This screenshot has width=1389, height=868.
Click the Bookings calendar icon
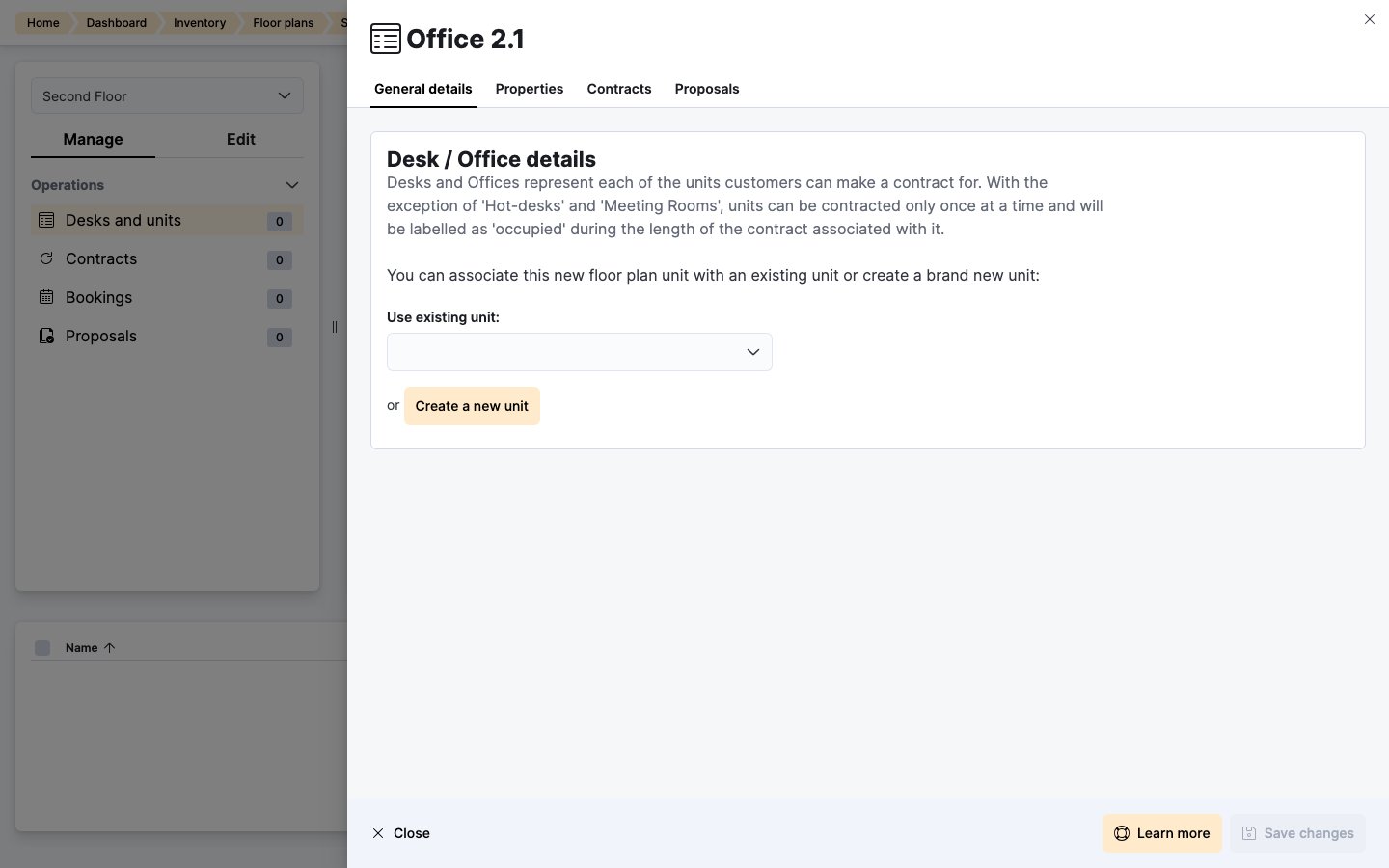coord(46,297)
